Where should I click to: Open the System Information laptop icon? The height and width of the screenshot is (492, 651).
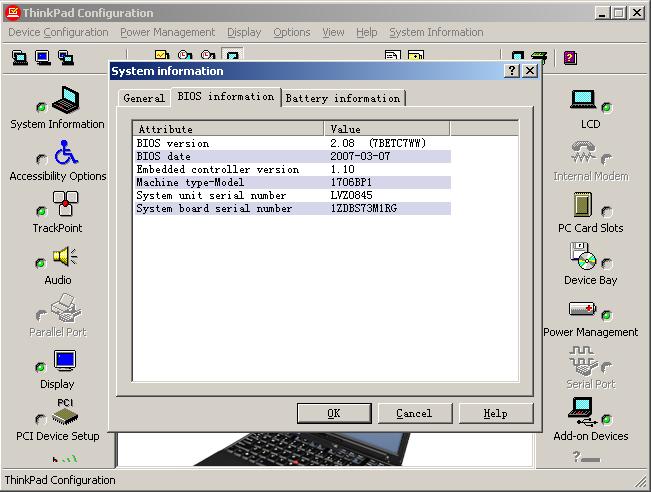coord(66,100)
